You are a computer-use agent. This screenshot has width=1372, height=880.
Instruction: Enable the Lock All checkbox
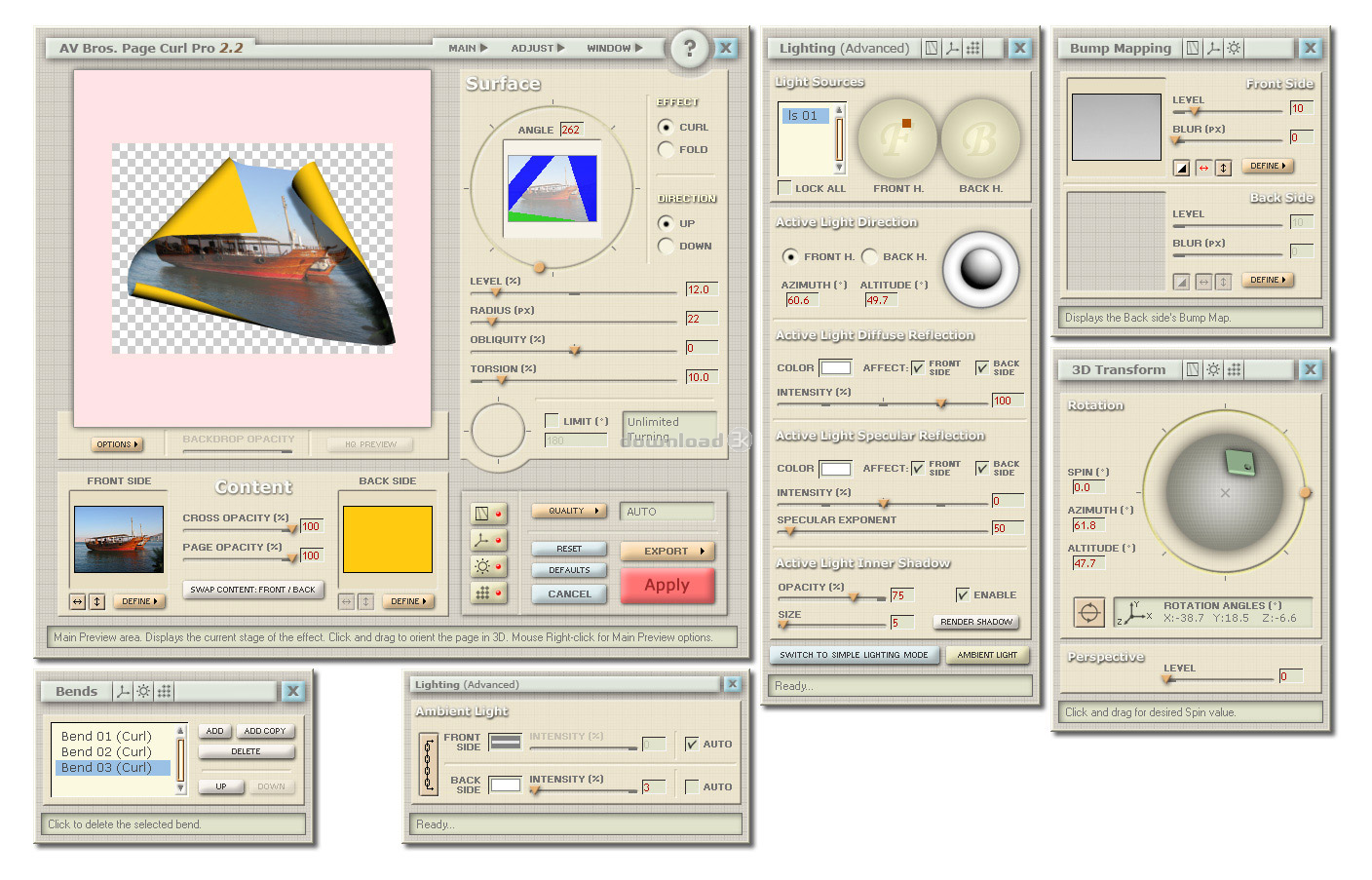[x=784, y=188]
